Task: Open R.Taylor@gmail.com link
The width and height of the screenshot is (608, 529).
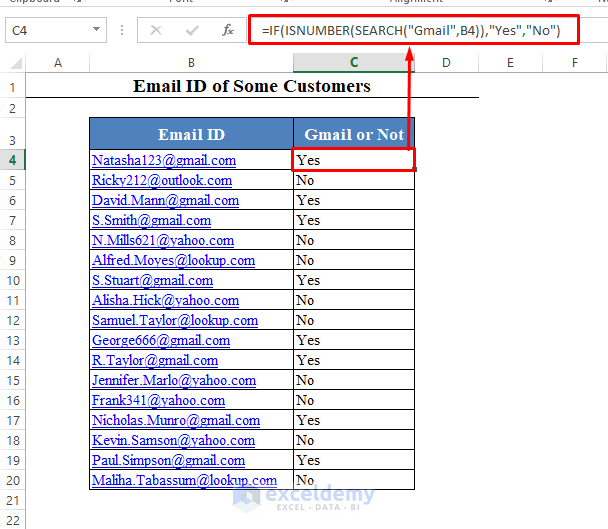Action: point(155,361)
